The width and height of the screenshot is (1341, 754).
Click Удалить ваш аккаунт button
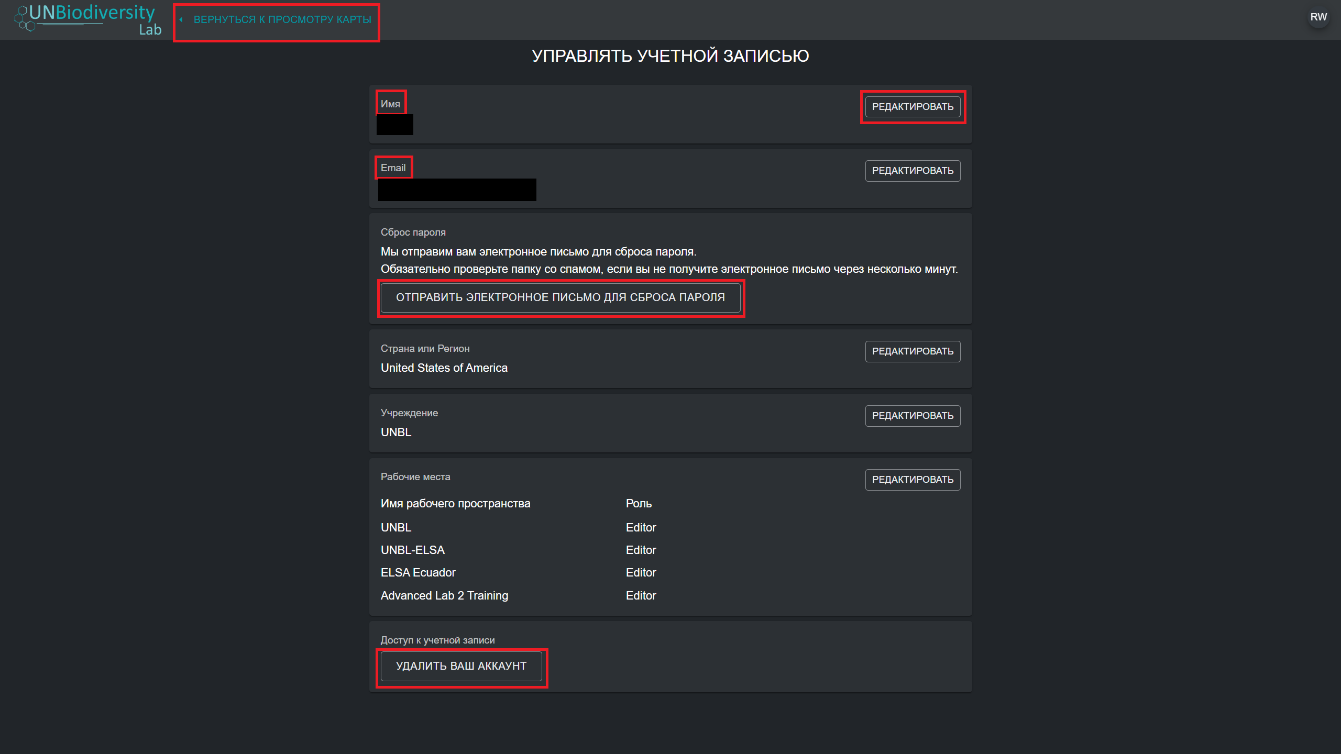click(x=461, y=667)
